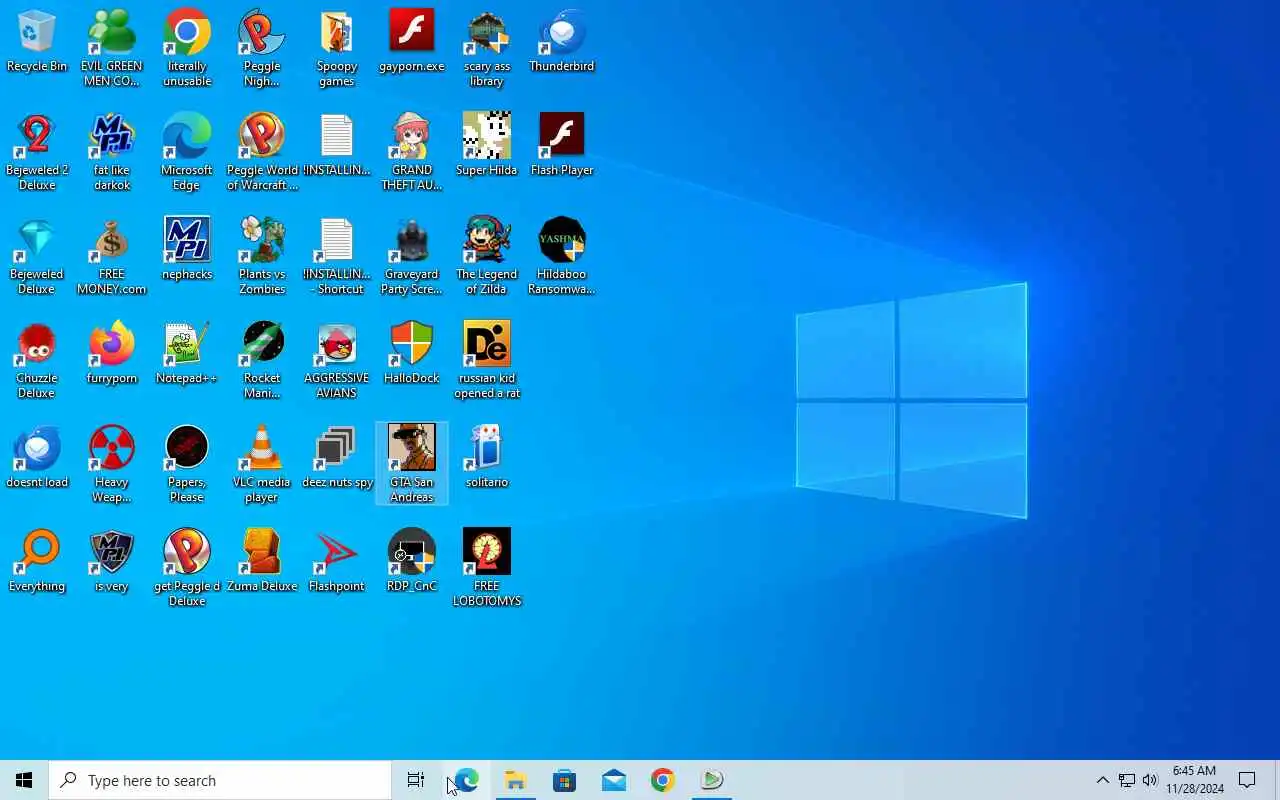Select the AGGRESSIVE AVIANS shortcut
Viewport: 1280px width, 800px height.
337,360
